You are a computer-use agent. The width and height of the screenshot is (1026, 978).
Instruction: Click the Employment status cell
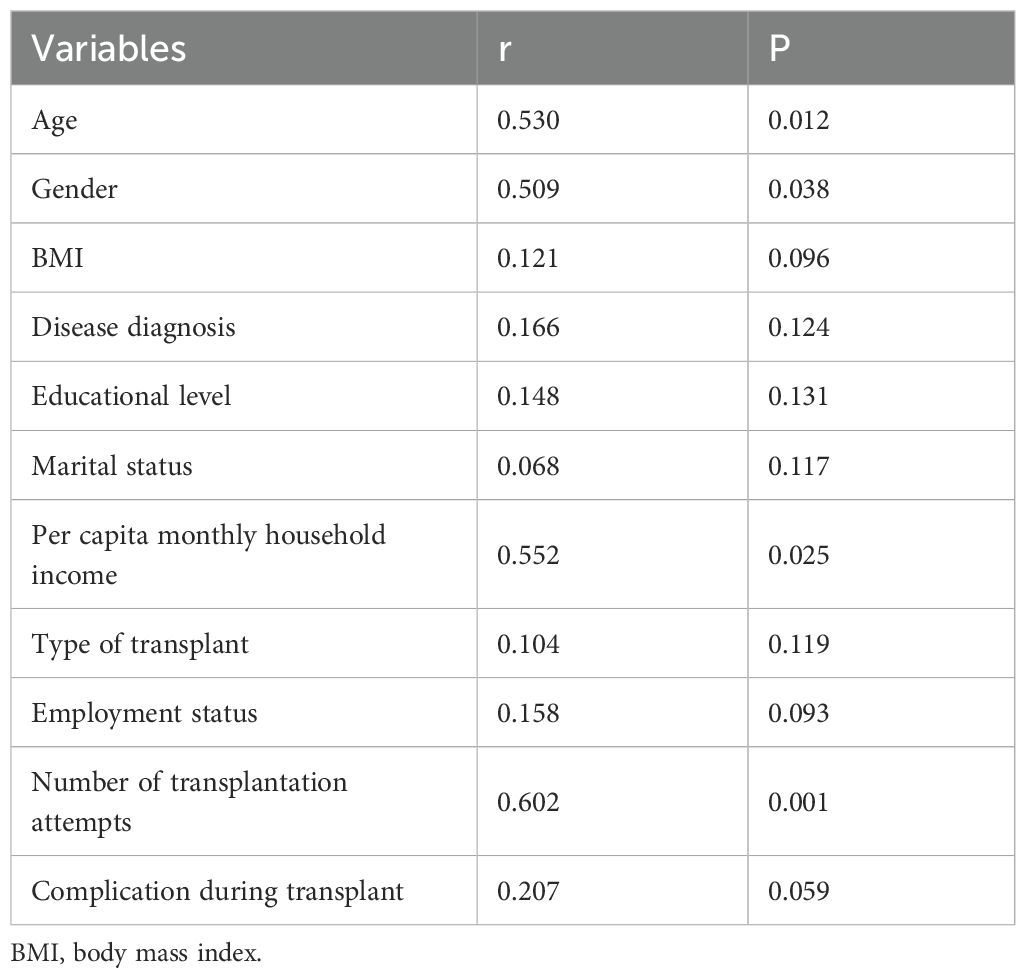[x=144, y=713]
